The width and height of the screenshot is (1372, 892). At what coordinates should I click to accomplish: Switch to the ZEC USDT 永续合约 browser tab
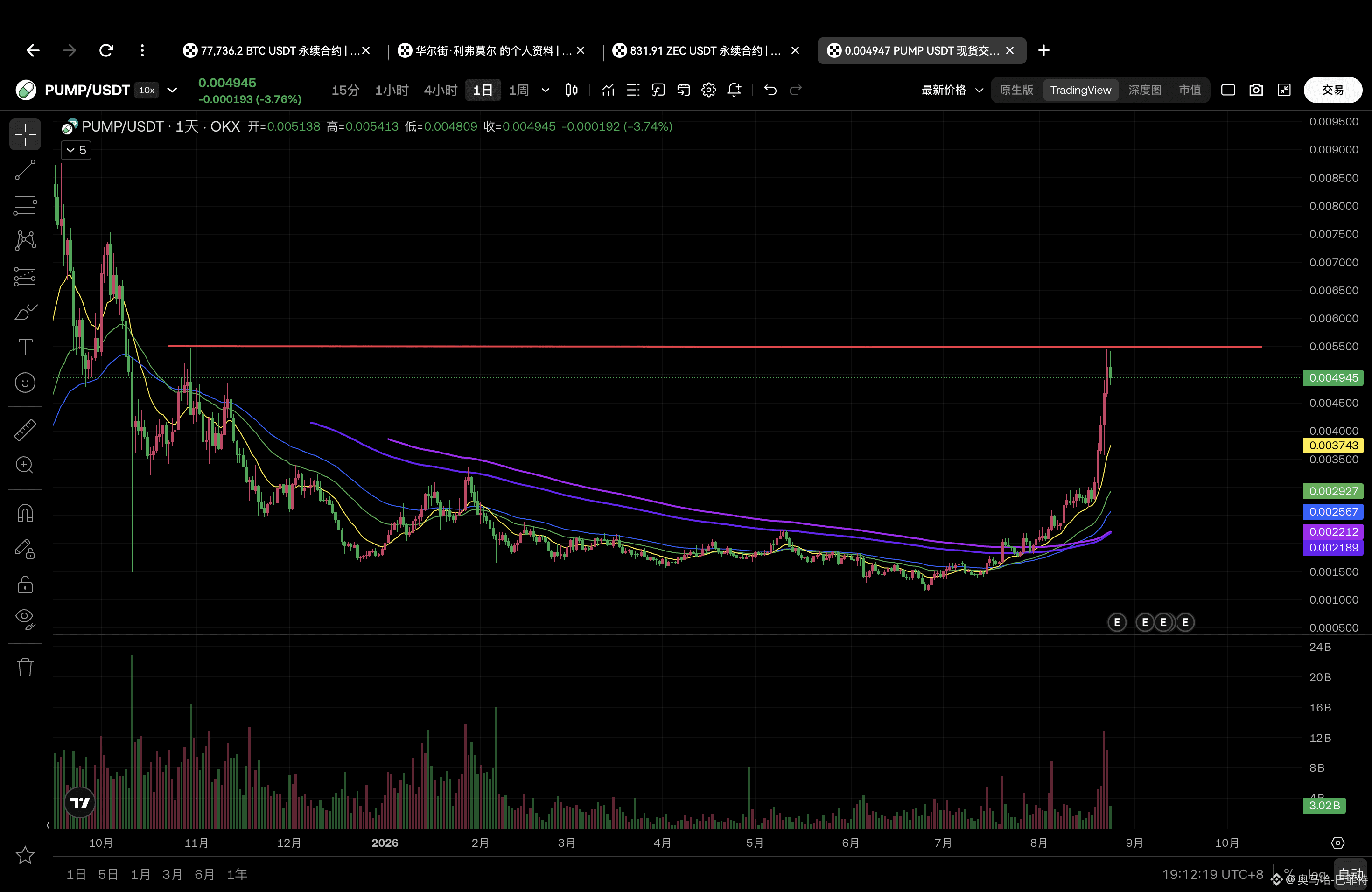coord(706,51)
